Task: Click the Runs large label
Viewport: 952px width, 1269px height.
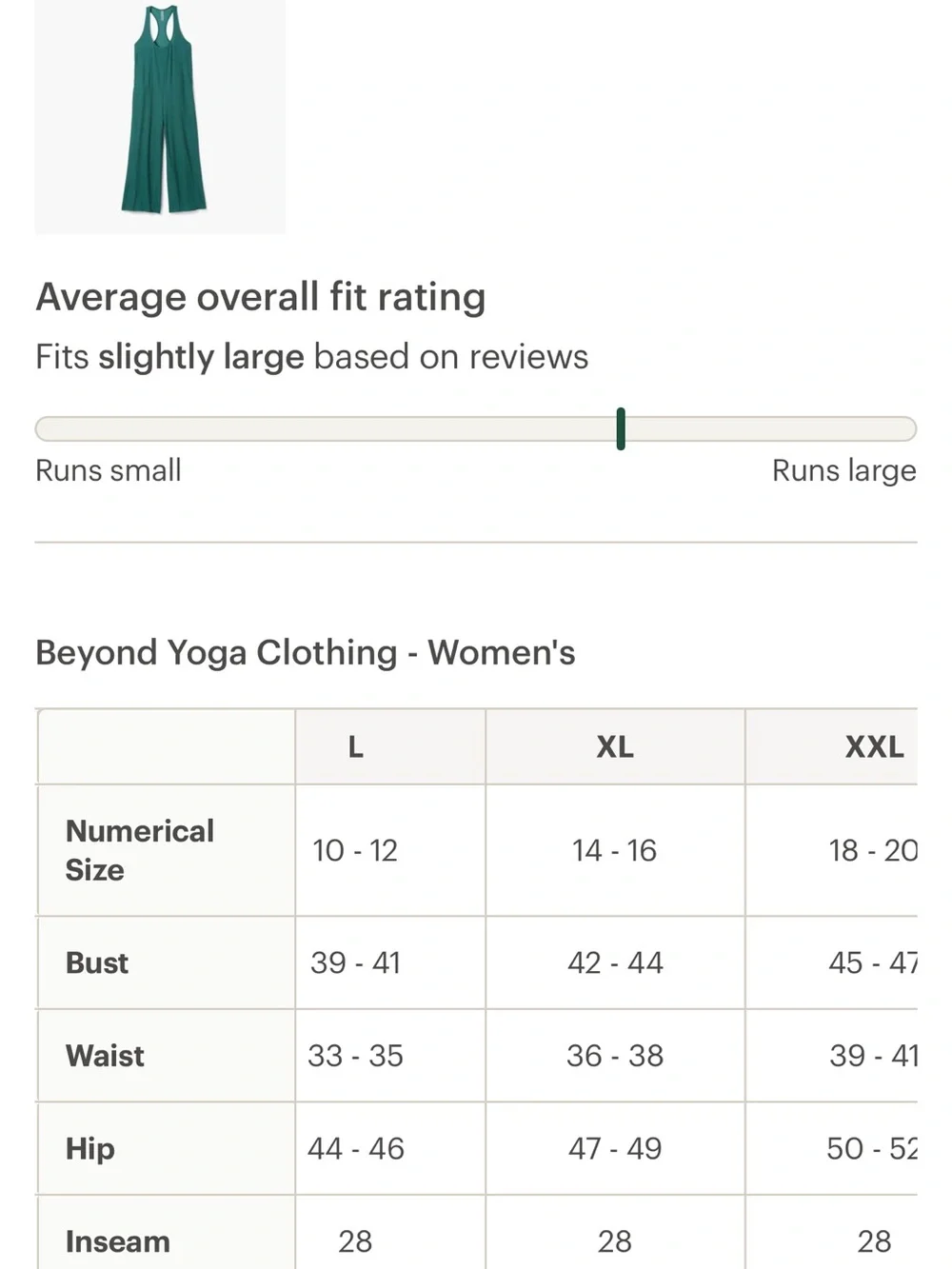Action: click(844, 470)
